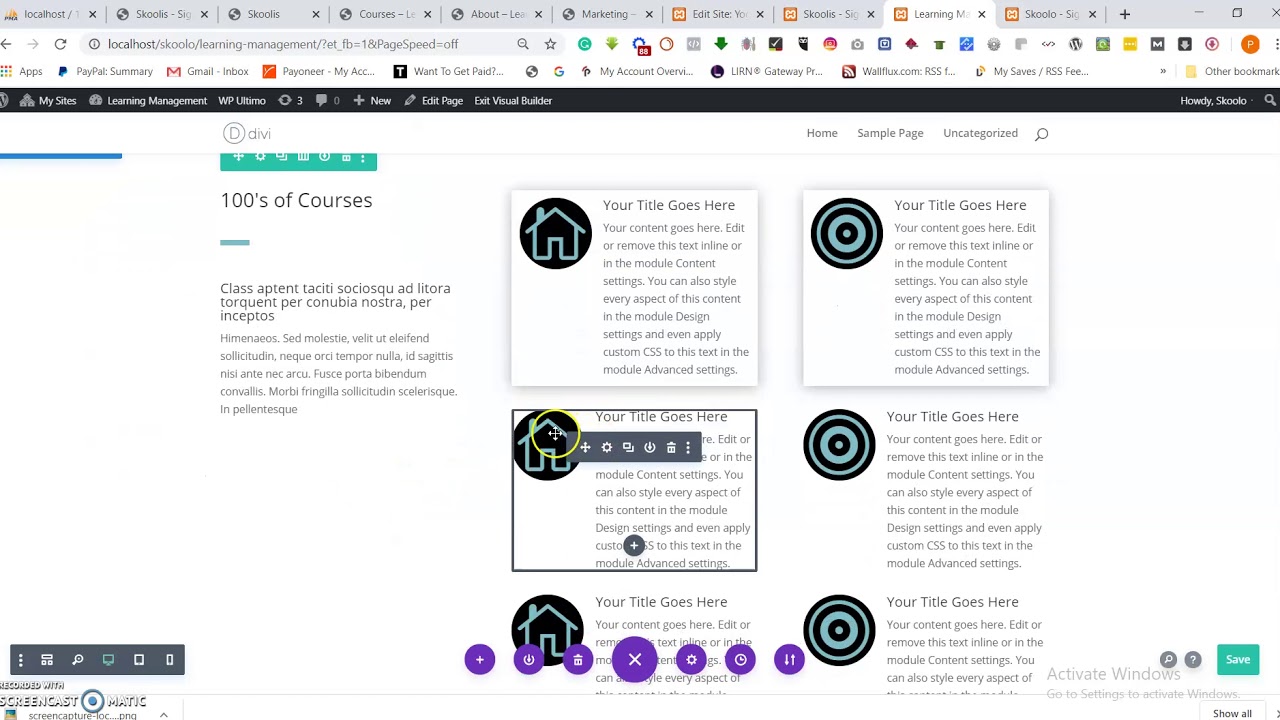The width and height of the screenshot is (1280, 720).
Task: Expand download item chevron menu
Action: click(x=163, y=715)
